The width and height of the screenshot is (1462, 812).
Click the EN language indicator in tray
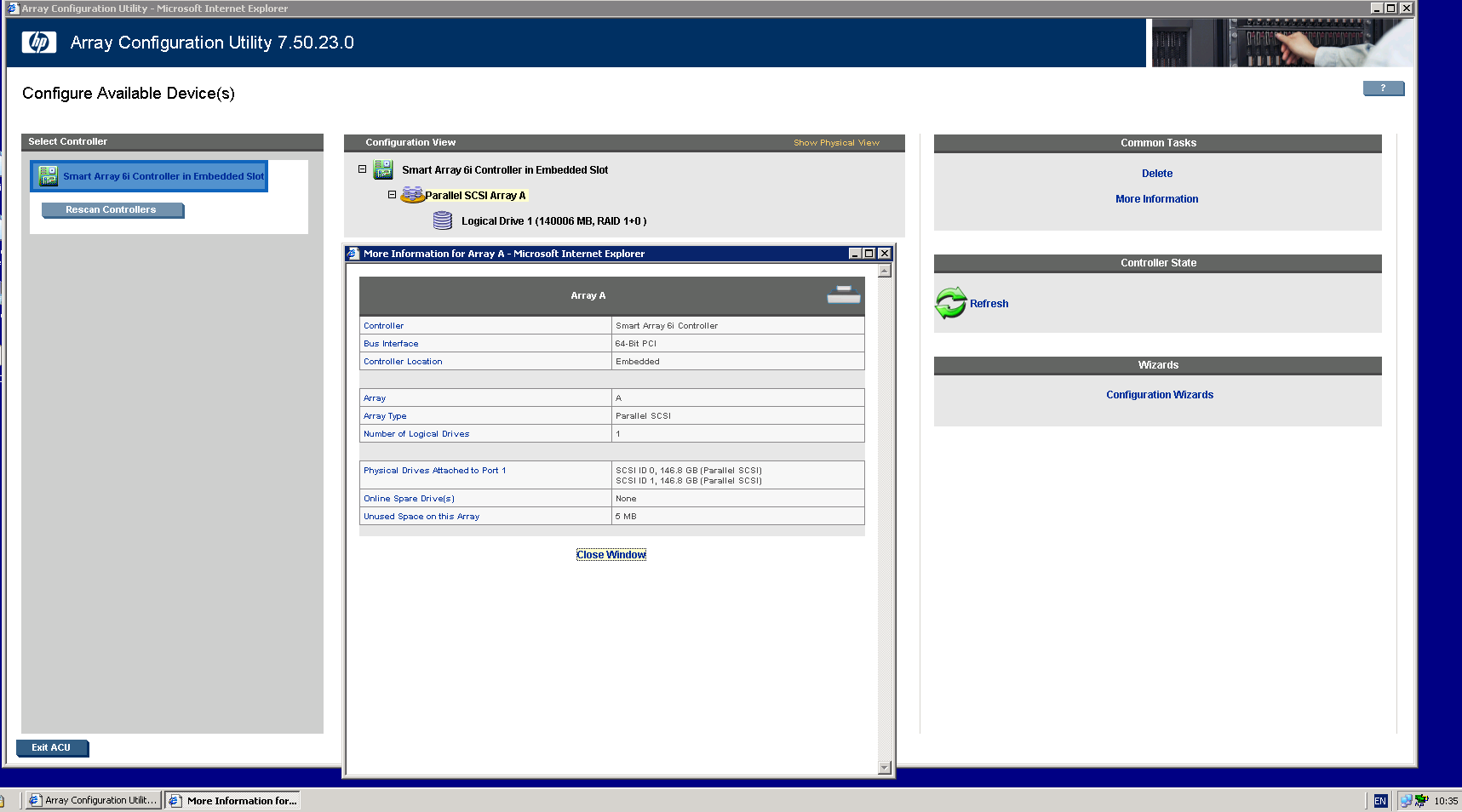tap(1380, 801)
